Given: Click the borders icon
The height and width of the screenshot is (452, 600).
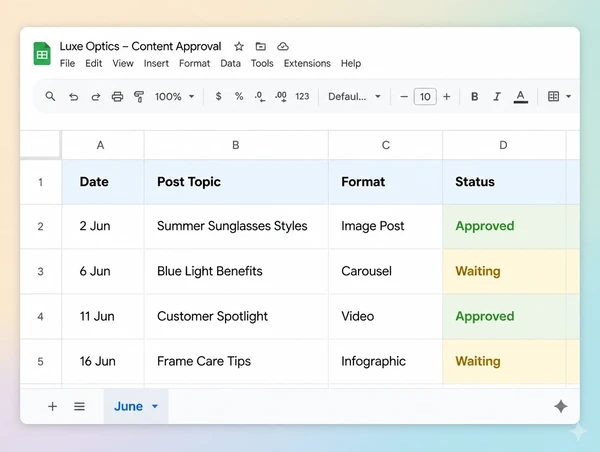Looking at the screenshot, I should tap(553, 96).
